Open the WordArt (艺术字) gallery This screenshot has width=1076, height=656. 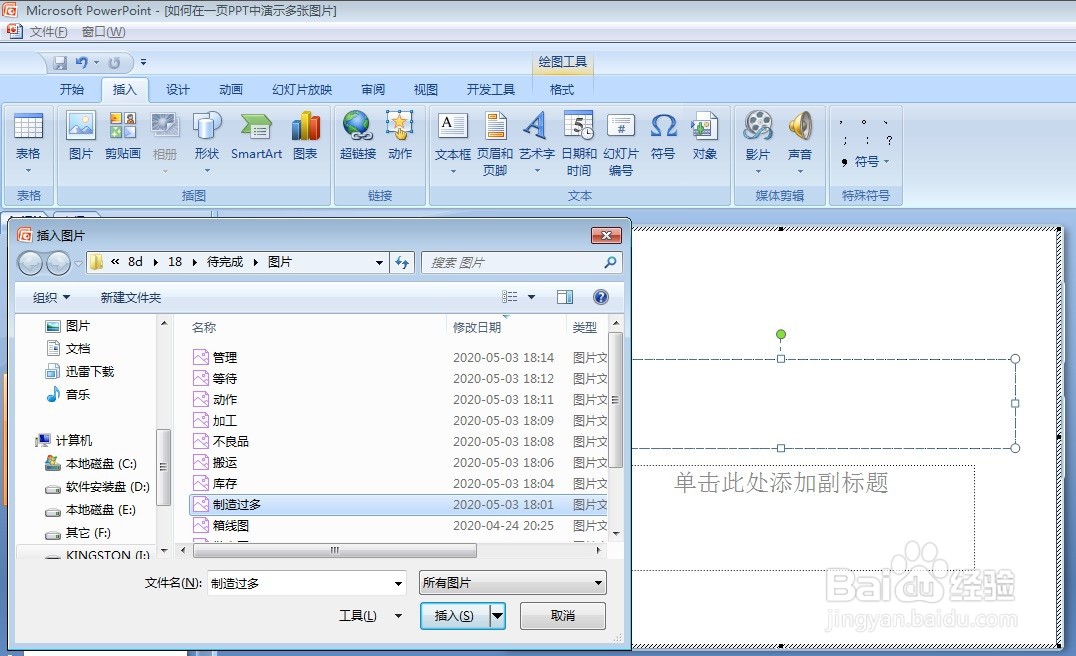[537, 142]
